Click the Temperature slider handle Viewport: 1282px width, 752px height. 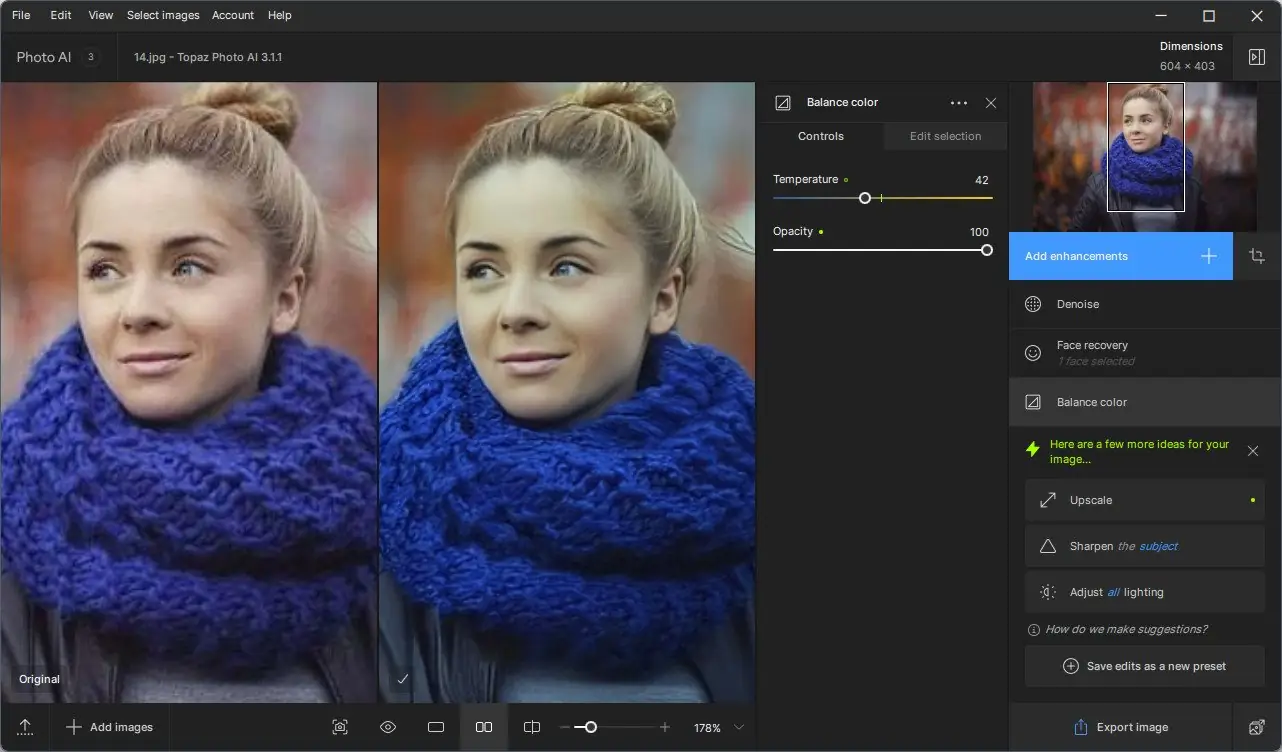coord(865,198)
